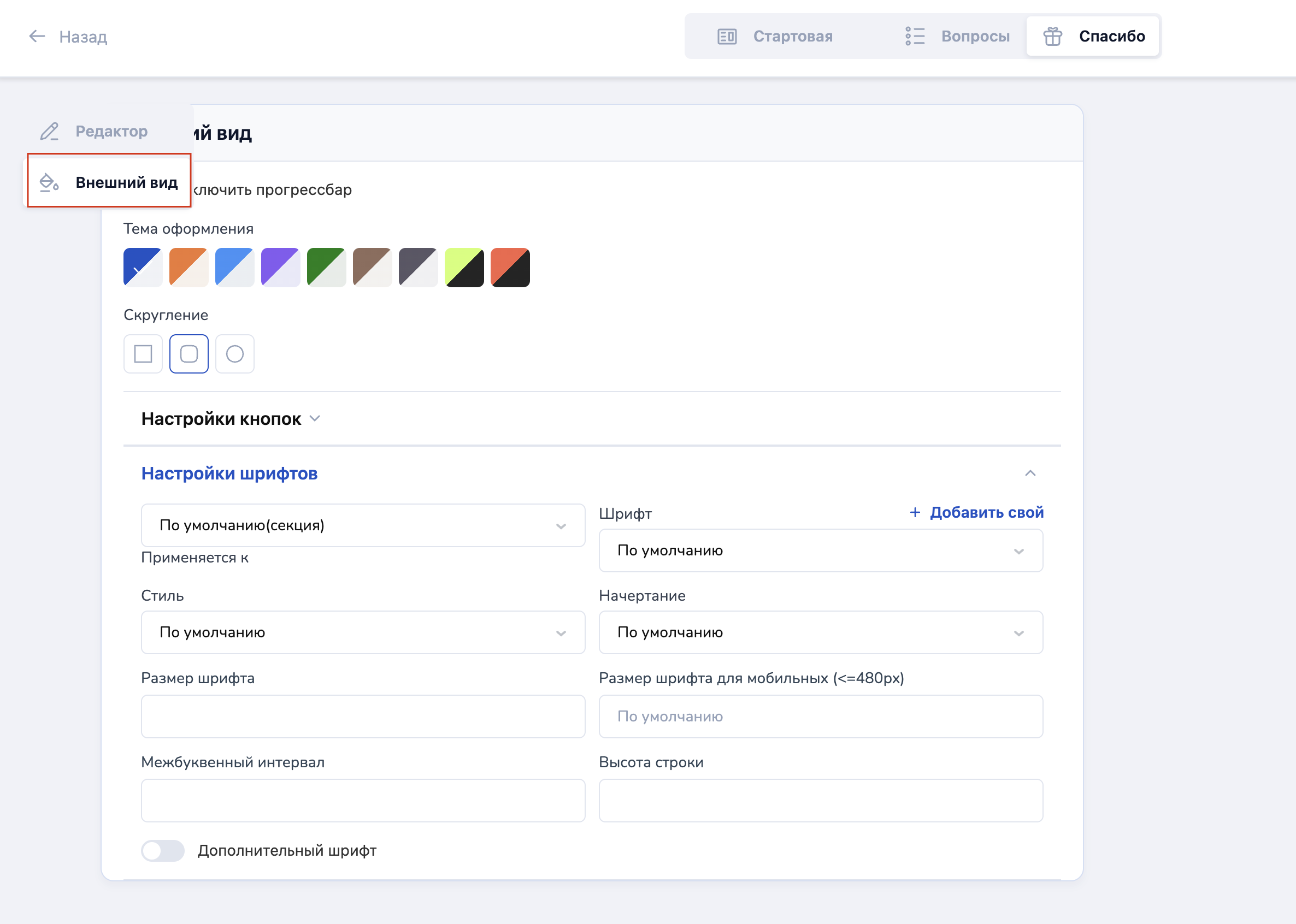Select the square corners rounding option
This screenshot has height=924, width=1296.
(143, 354)
